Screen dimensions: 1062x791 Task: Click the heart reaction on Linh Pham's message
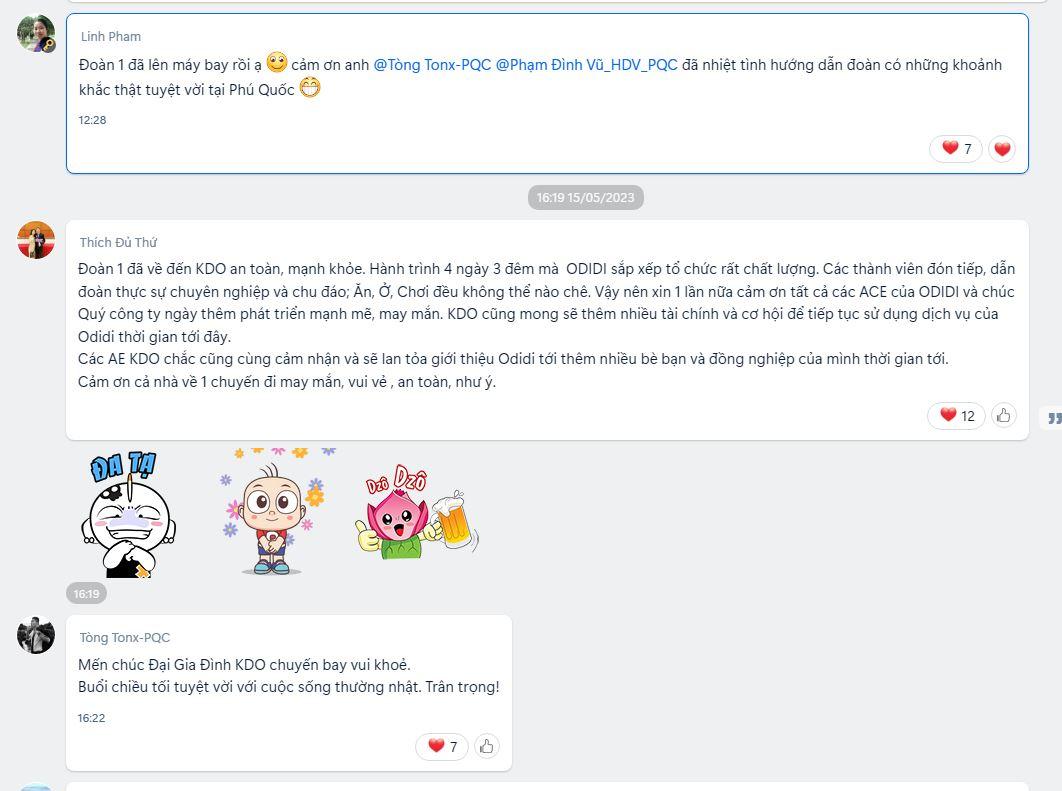(x=1002, y=148)
